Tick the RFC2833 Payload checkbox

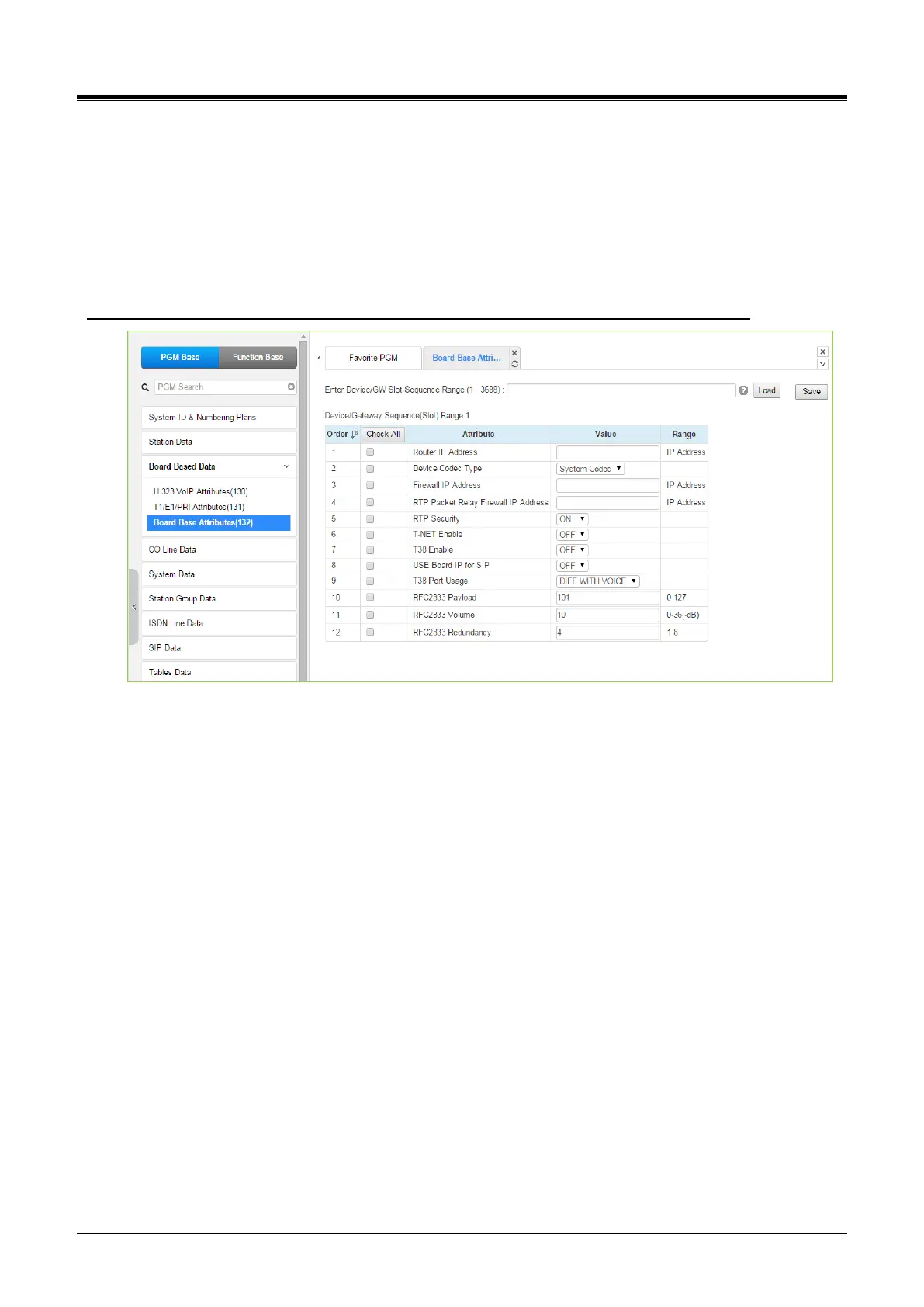[x=370, y=598]
